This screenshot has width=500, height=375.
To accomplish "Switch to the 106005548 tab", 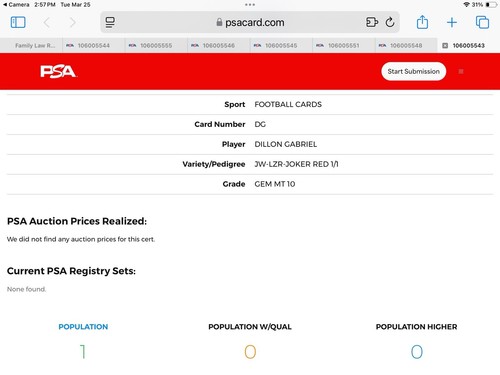I will coord(406,45).
